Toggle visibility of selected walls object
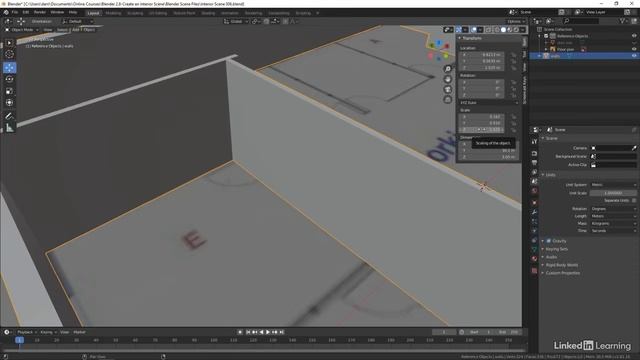The image size is (640, 360). tap(634, 56)
